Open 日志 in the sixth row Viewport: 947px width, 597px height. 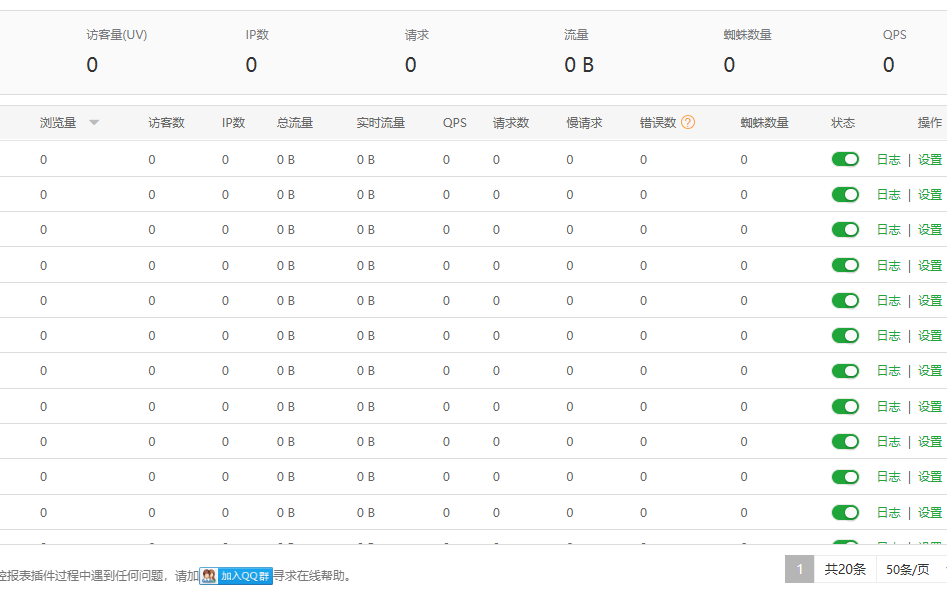point(888,335)
